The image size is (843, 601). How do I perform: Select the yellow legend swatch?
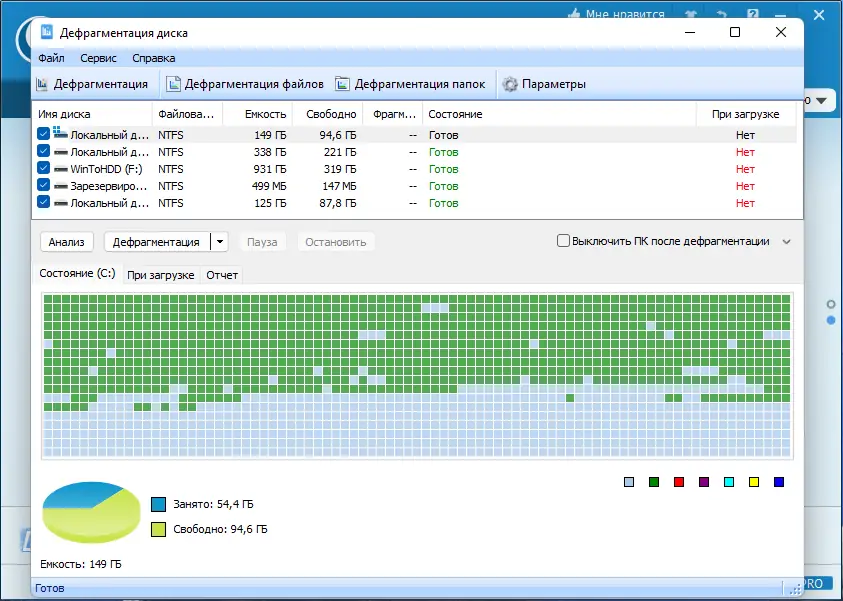(x=754, y=482)
